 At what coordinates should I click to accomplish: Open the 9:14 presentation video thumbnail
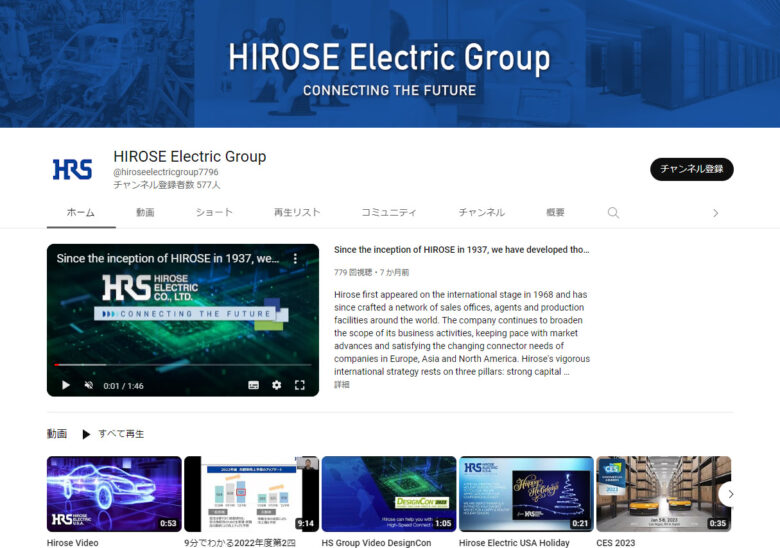click(252, 494)
